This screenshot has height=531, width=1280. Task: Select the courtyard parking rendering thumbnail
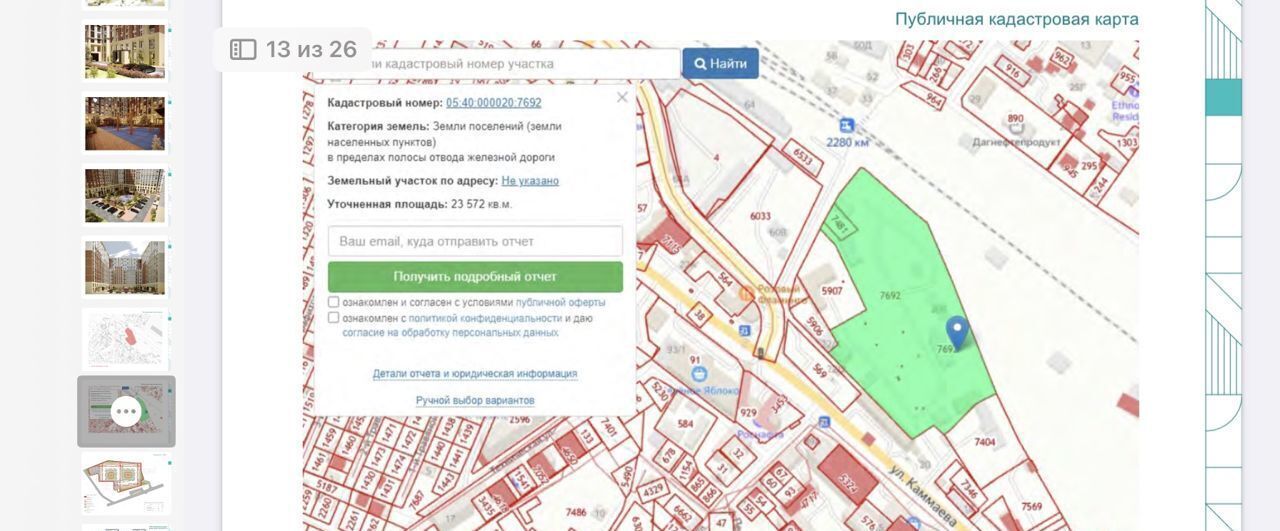point(125,196)
